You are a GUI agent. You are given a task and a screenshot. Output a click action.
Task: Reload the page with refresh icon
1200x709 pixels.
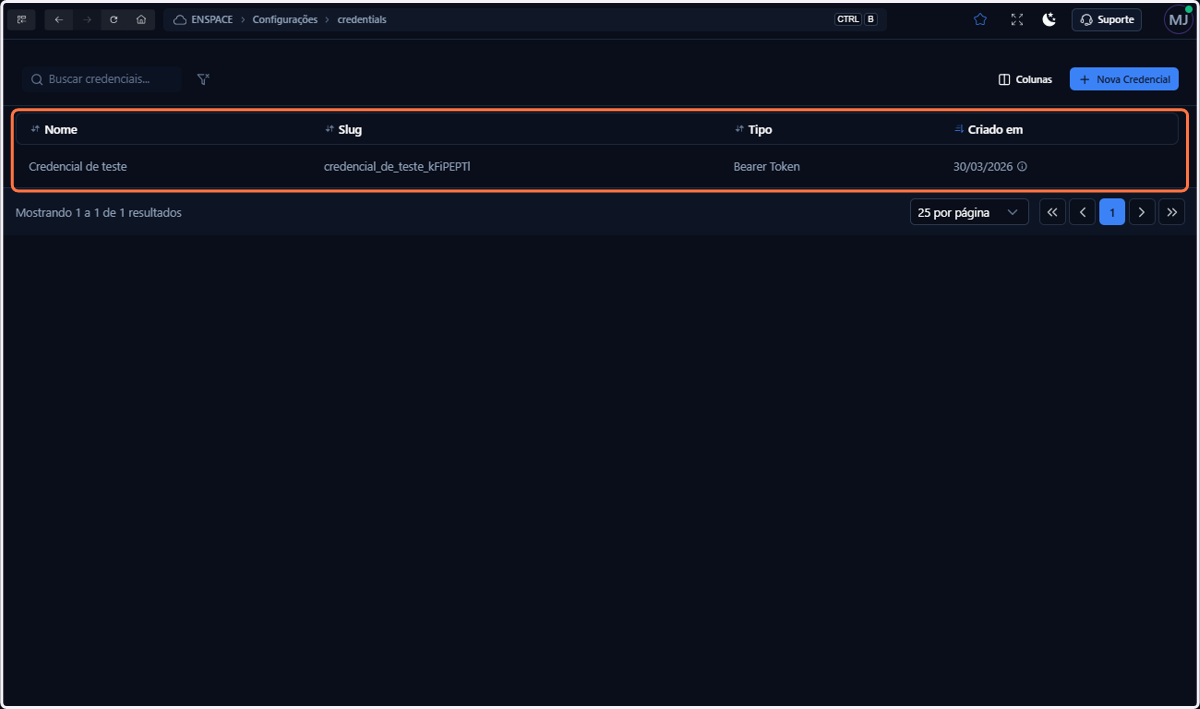(114, 19)
